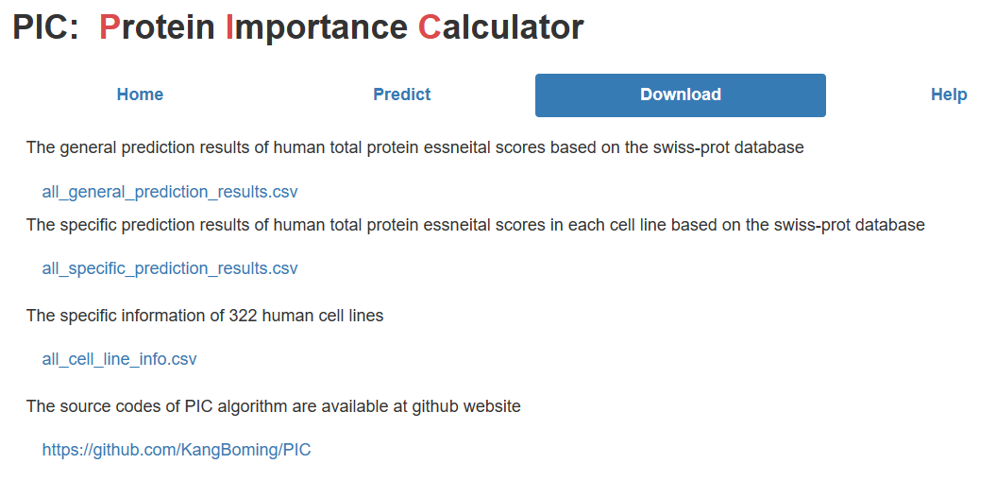The image size is (996, 481).
Task: Visit the github.com/KangBoming/PIC repository link
Action: (x=177, y=450)
